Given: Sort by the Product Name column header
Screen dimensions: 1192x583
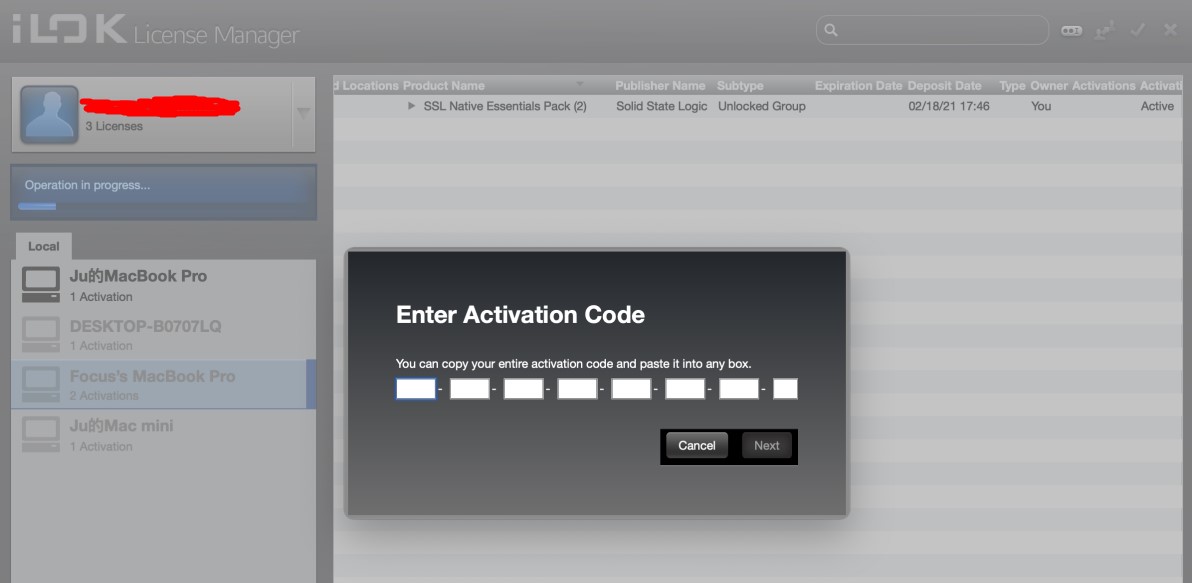Looking at the screenshot, I should 444,86.
